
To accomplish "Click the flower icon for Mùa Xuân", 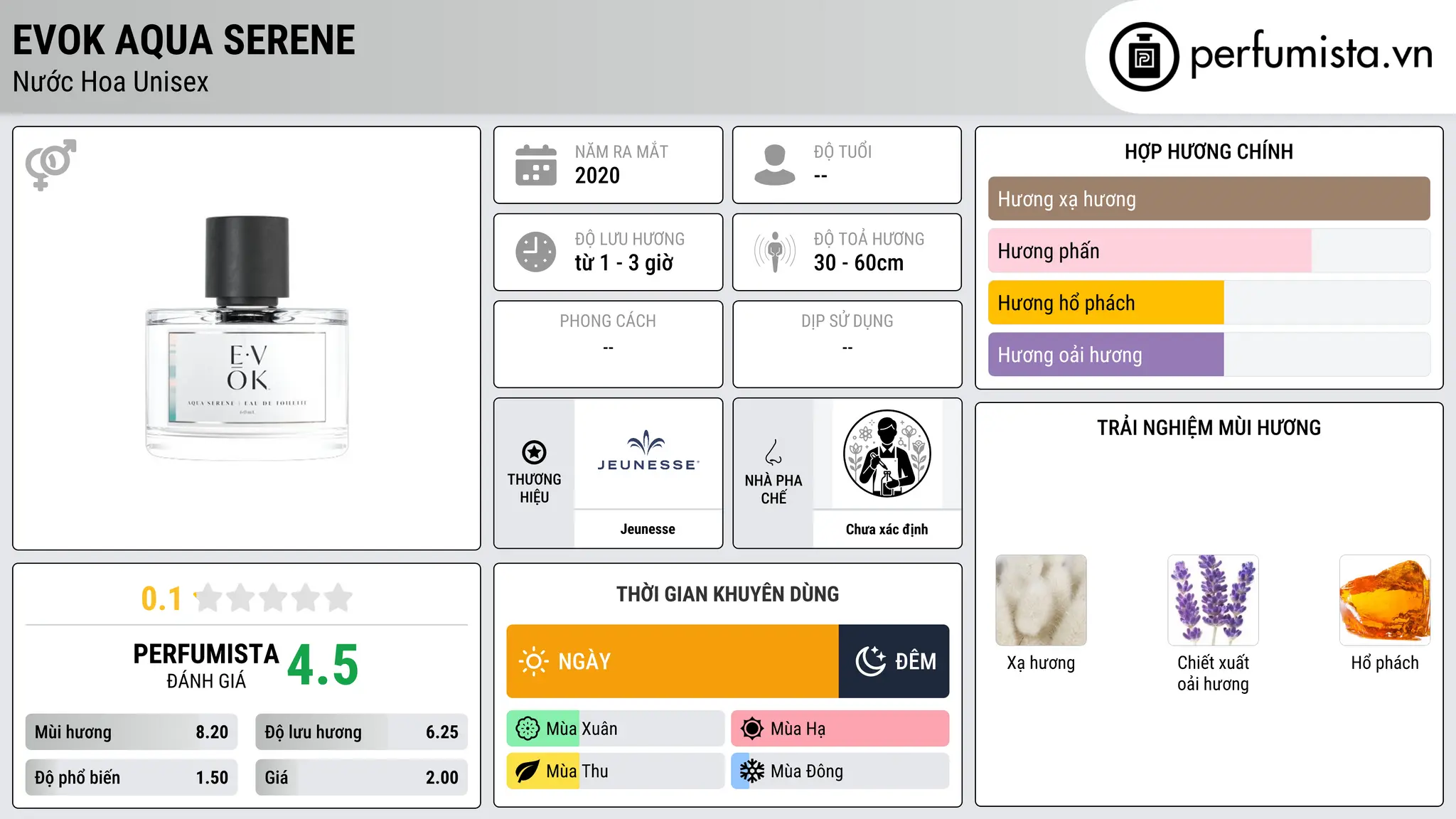I will [x=528, y=729].
